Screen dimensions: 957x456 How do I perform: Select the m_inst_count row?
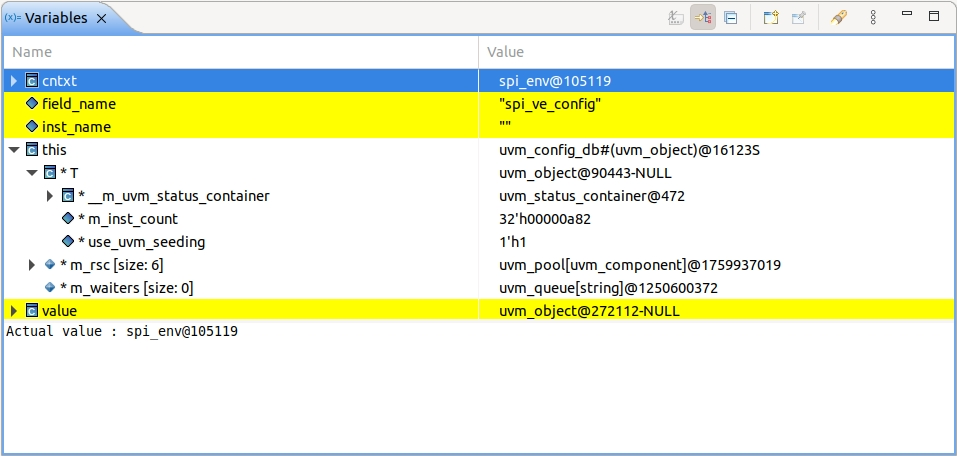478,219
